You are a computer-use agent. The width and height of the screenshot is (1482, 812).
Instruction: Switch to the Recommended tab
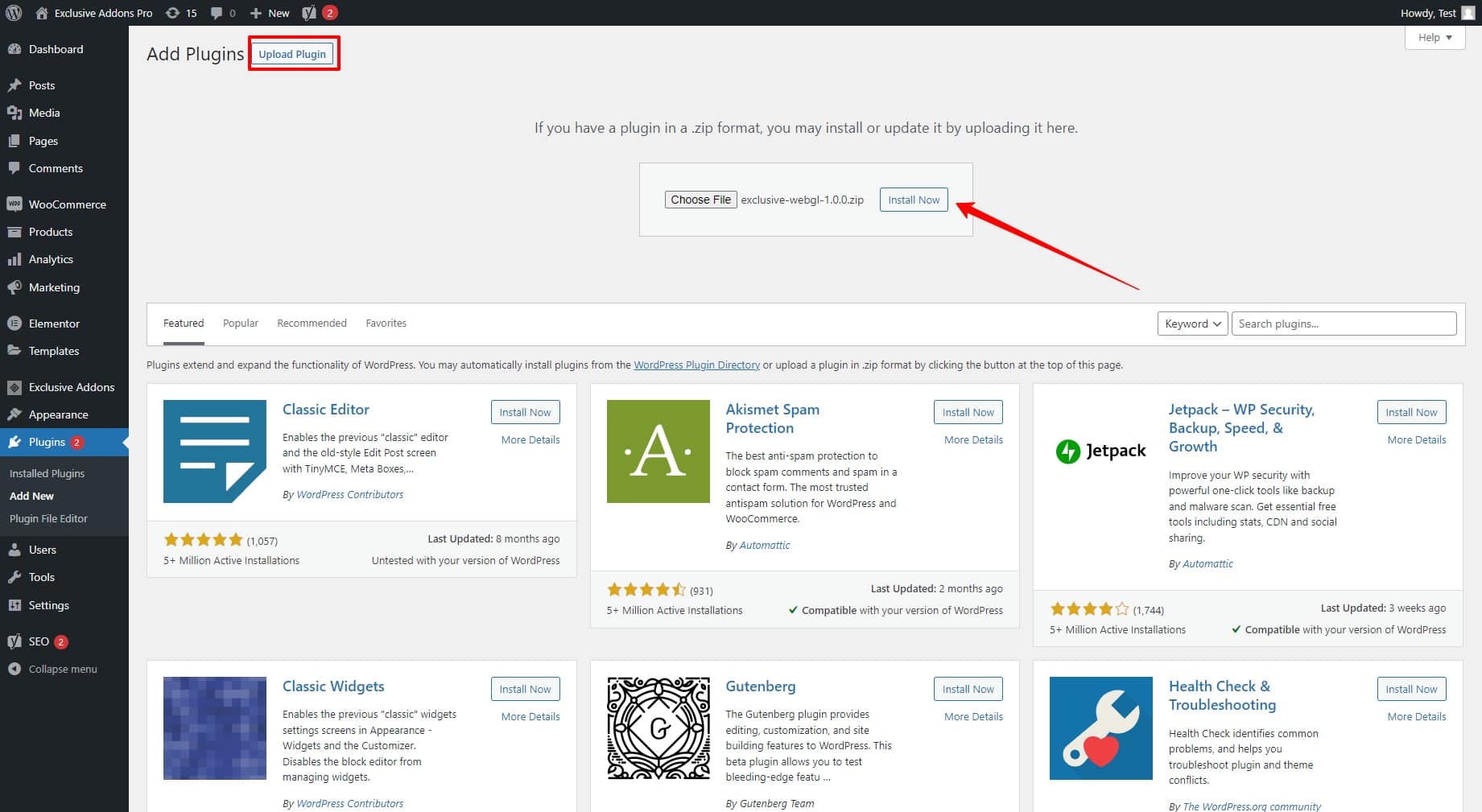[x=312, y=323]
